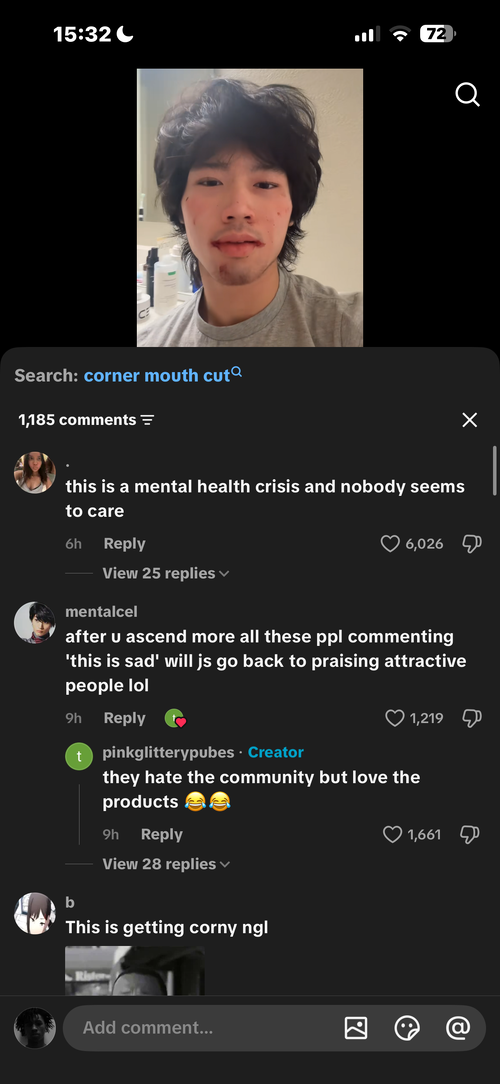This screenshot has height=1084, width=500.
Task: Like the mental health crisis comment
Action: click(391, 543)
